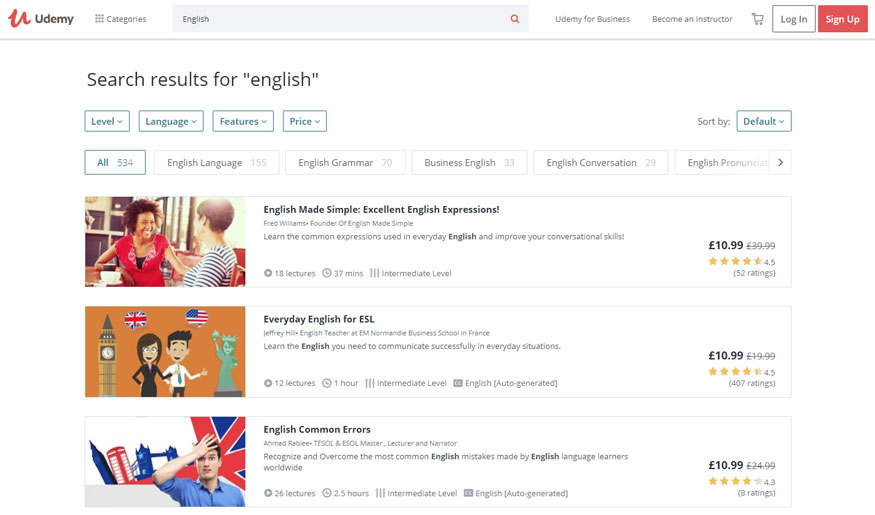The width and height of the screenshot is (875, 515).
Task: Open the Sort by Default dropdown
Action: [x=763, y=121]
